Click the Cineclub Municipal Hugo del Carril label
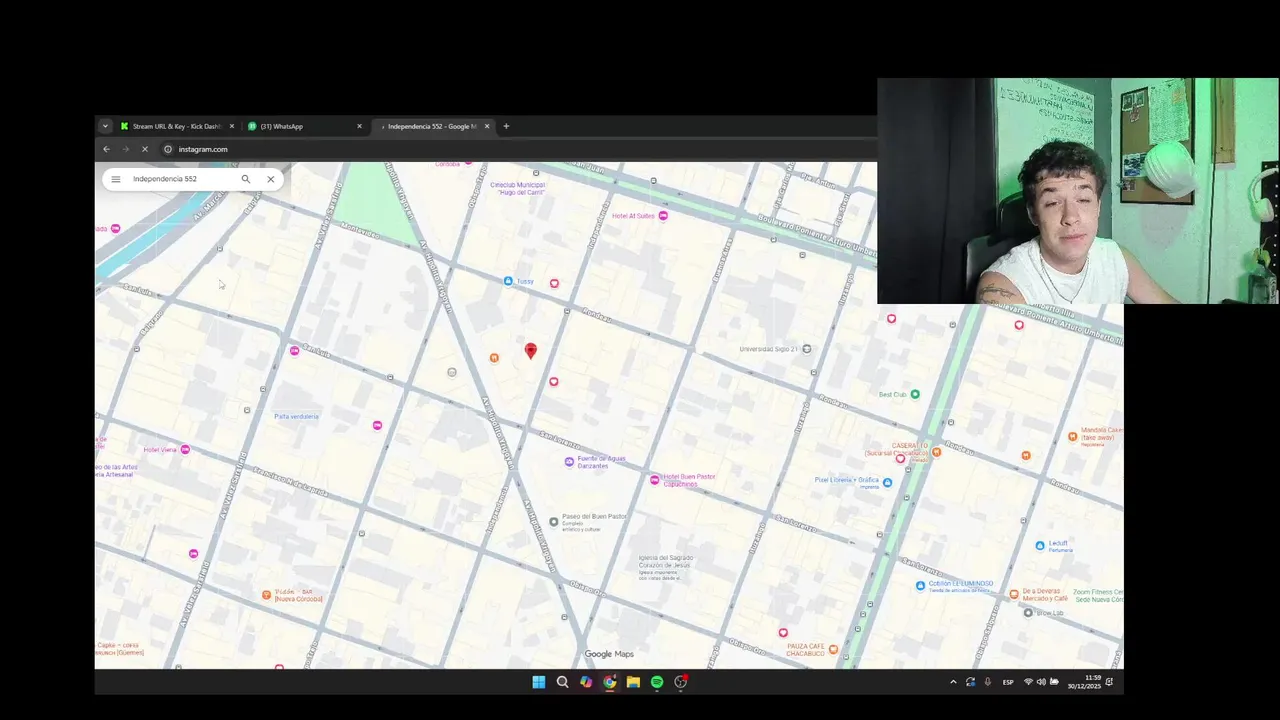 coord(517,188)
